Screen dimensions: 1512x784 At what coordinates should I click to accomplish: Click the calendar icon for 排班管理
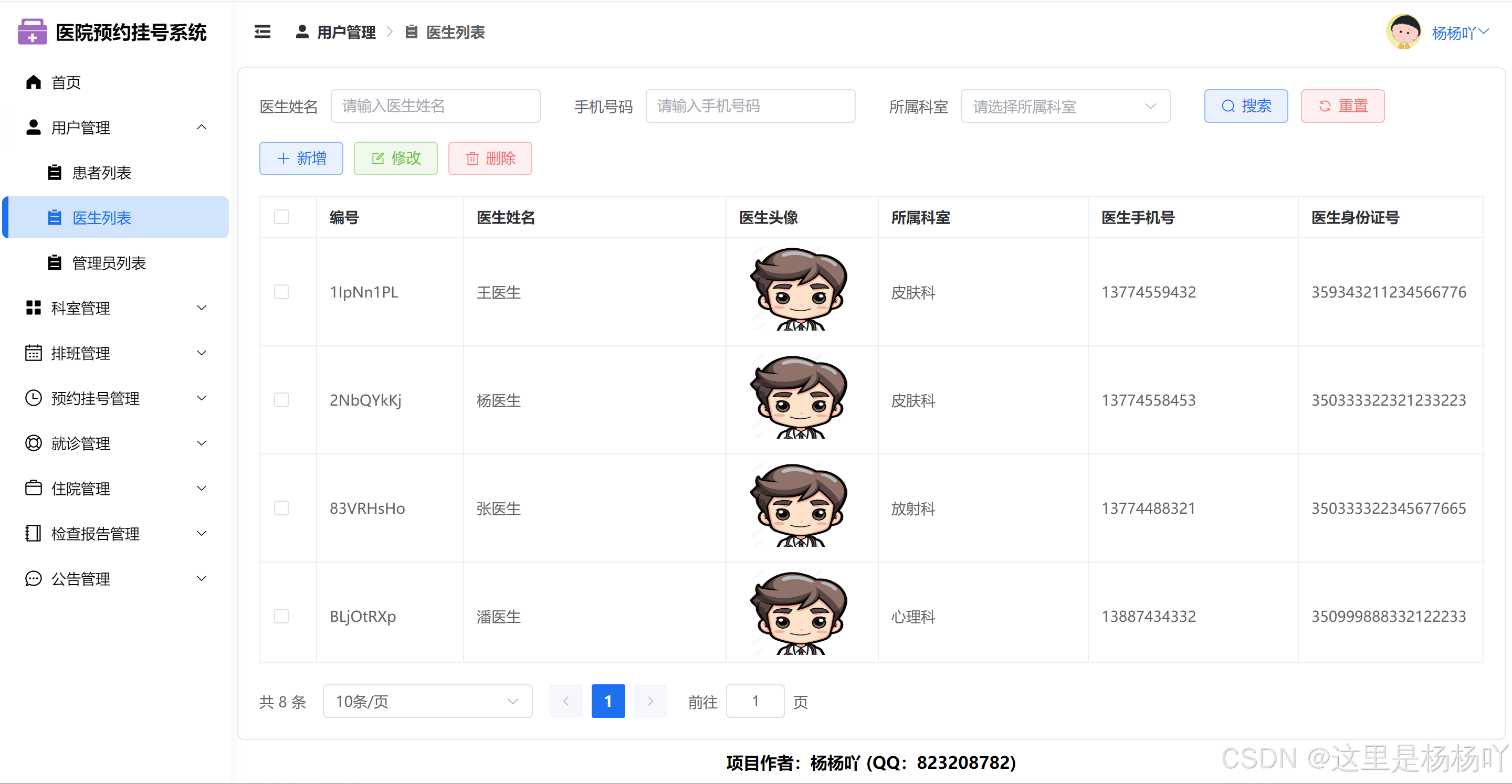[34, 353]
